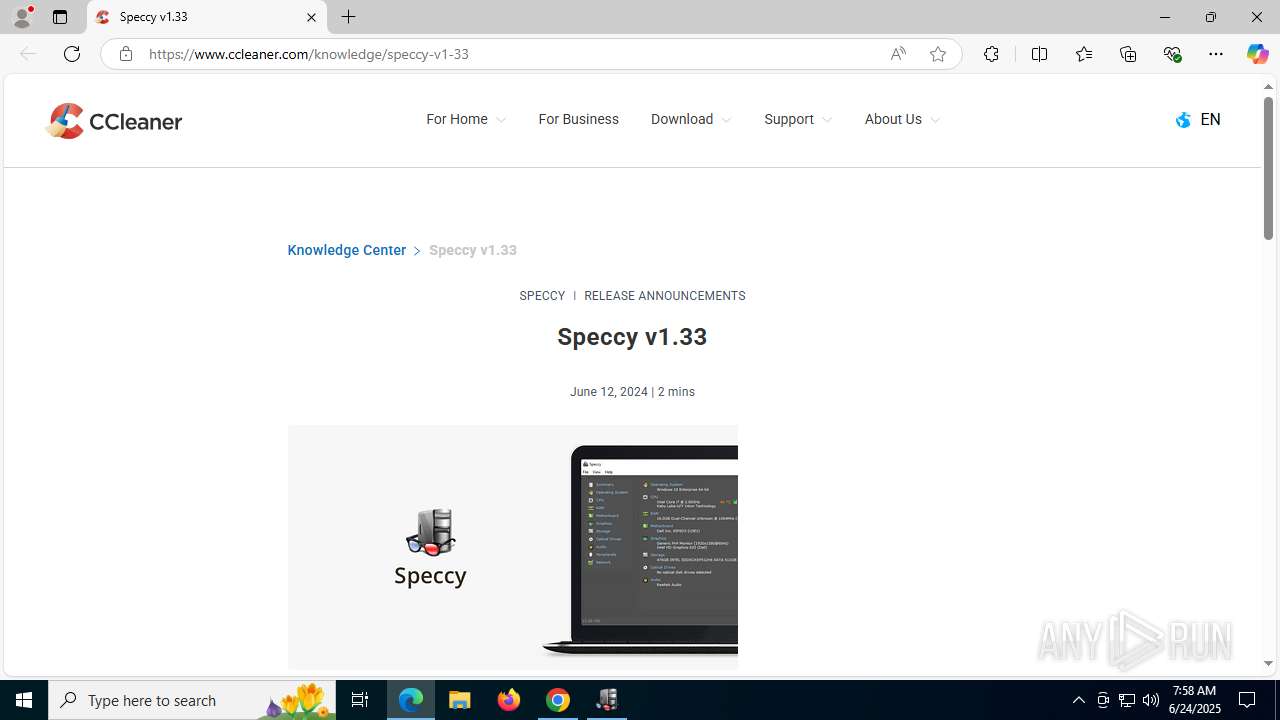Open the volume tray icon
The width and height of the screenshot is (1280, 720).
pos(1151,700)
